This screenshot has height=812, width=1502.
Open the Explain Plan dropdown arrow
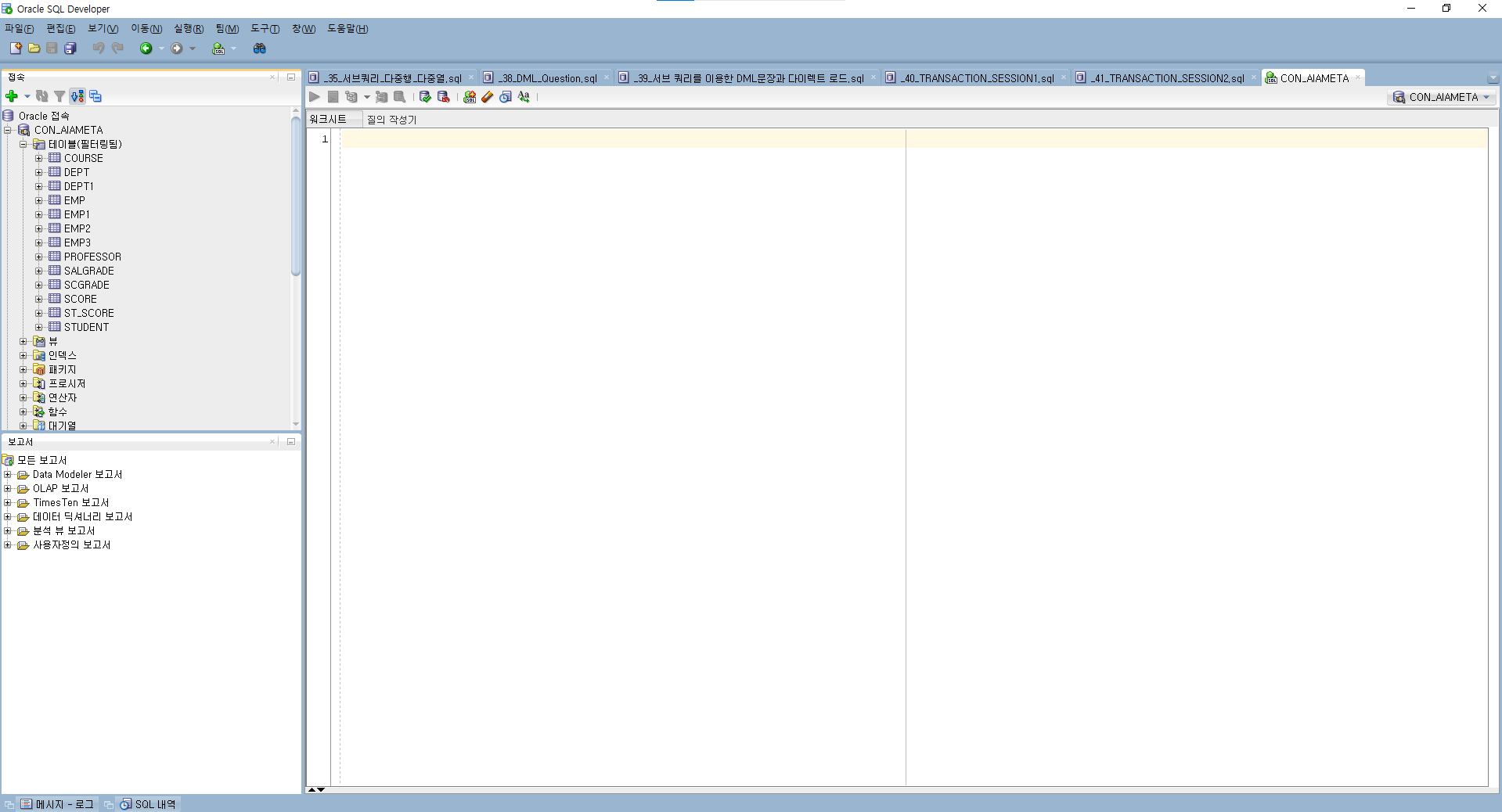coord(367,97)
